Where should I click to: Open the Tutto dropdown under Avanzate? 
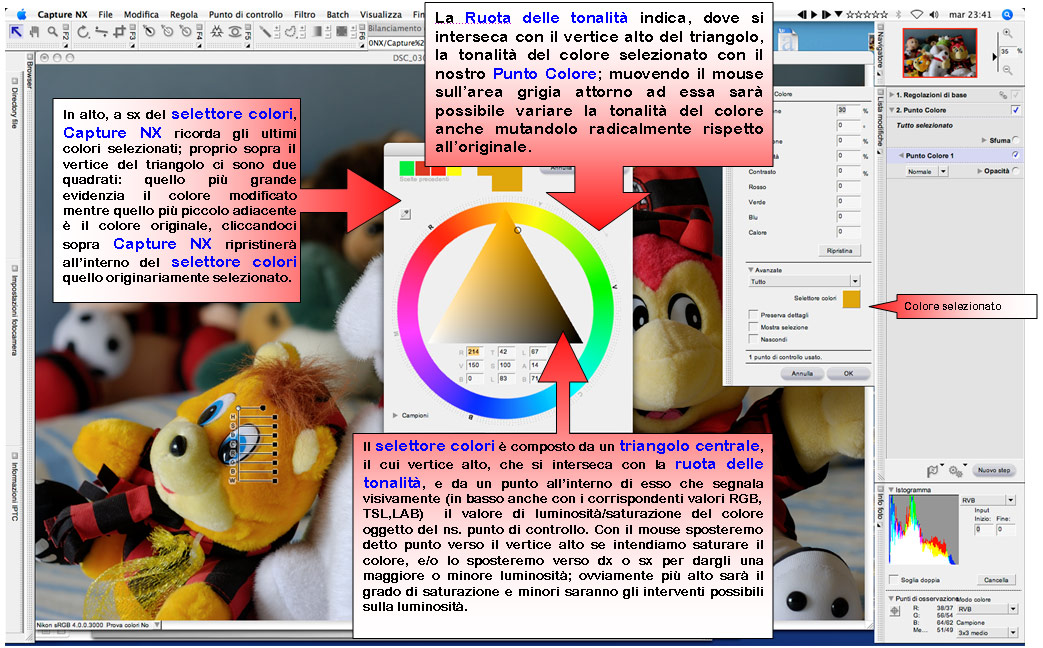[804, 281]
